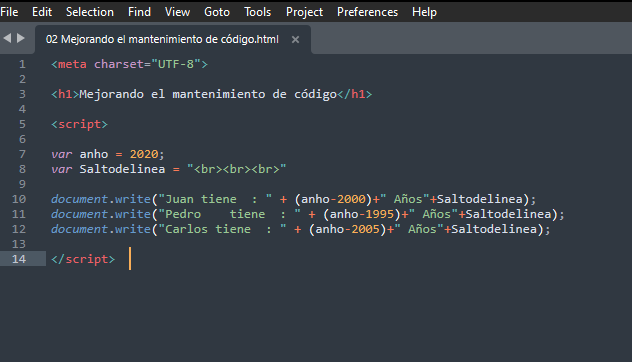This screenshot has width=632, height=362.
Task: Open the Find menu
Action: click(x=139, y=12)
